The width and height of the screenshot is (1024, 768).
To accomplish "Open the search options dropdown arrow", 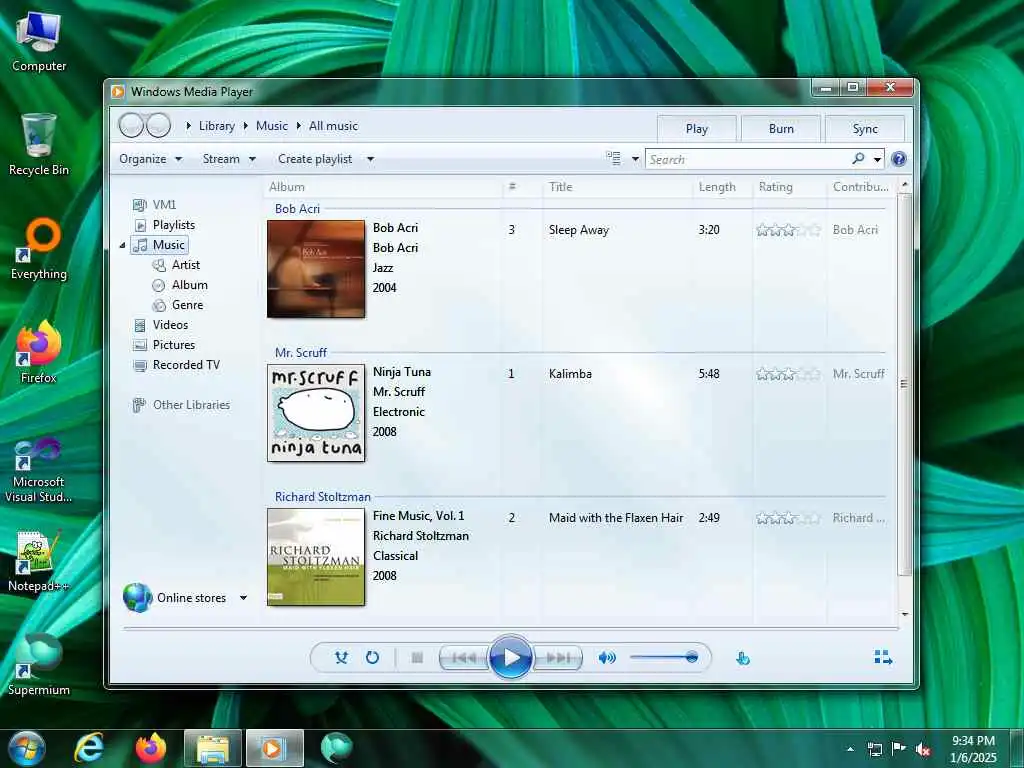I will click(x=878, y=159).
